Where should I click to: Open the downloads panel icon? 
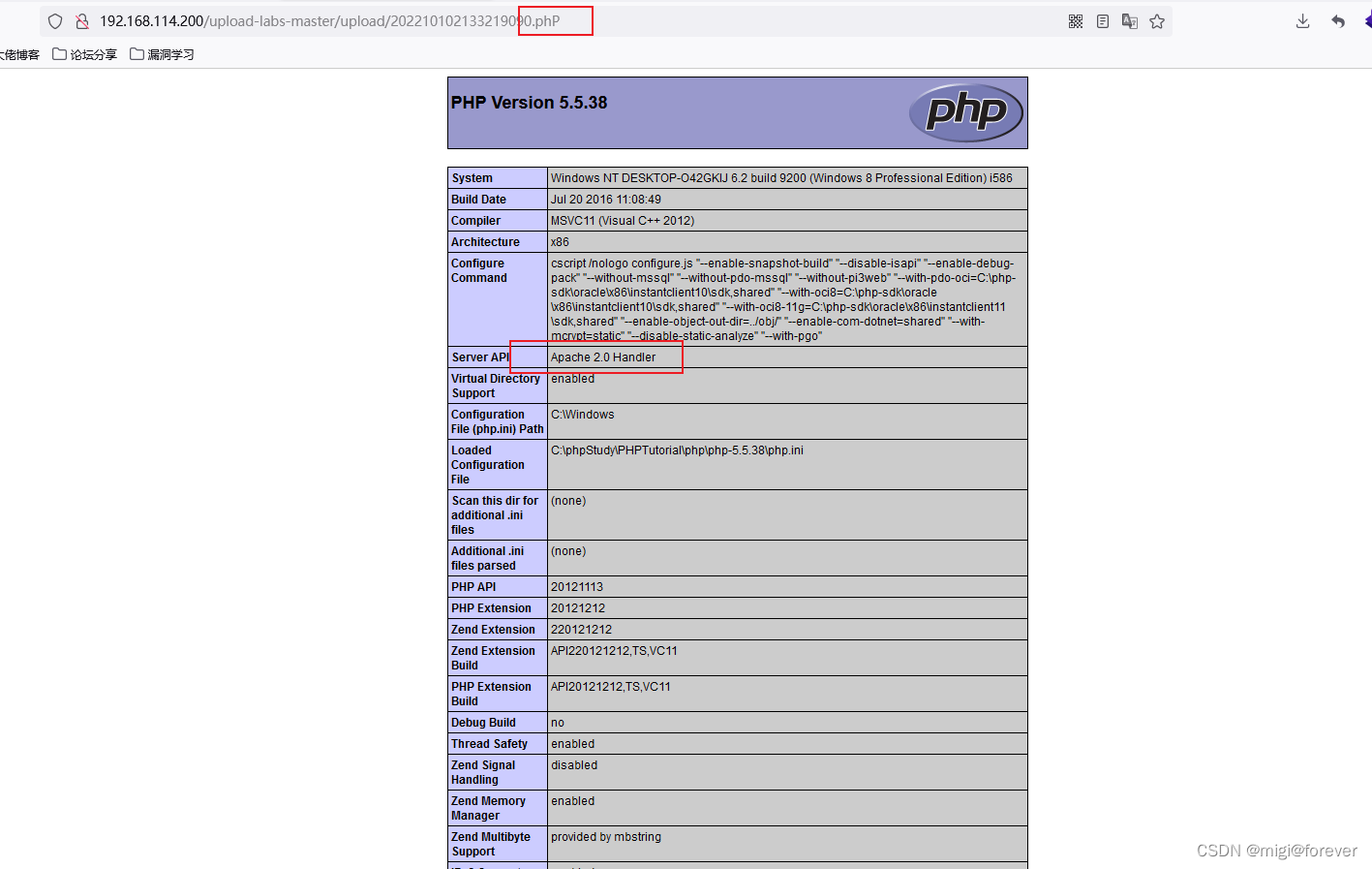click(x=1303, y=21)
